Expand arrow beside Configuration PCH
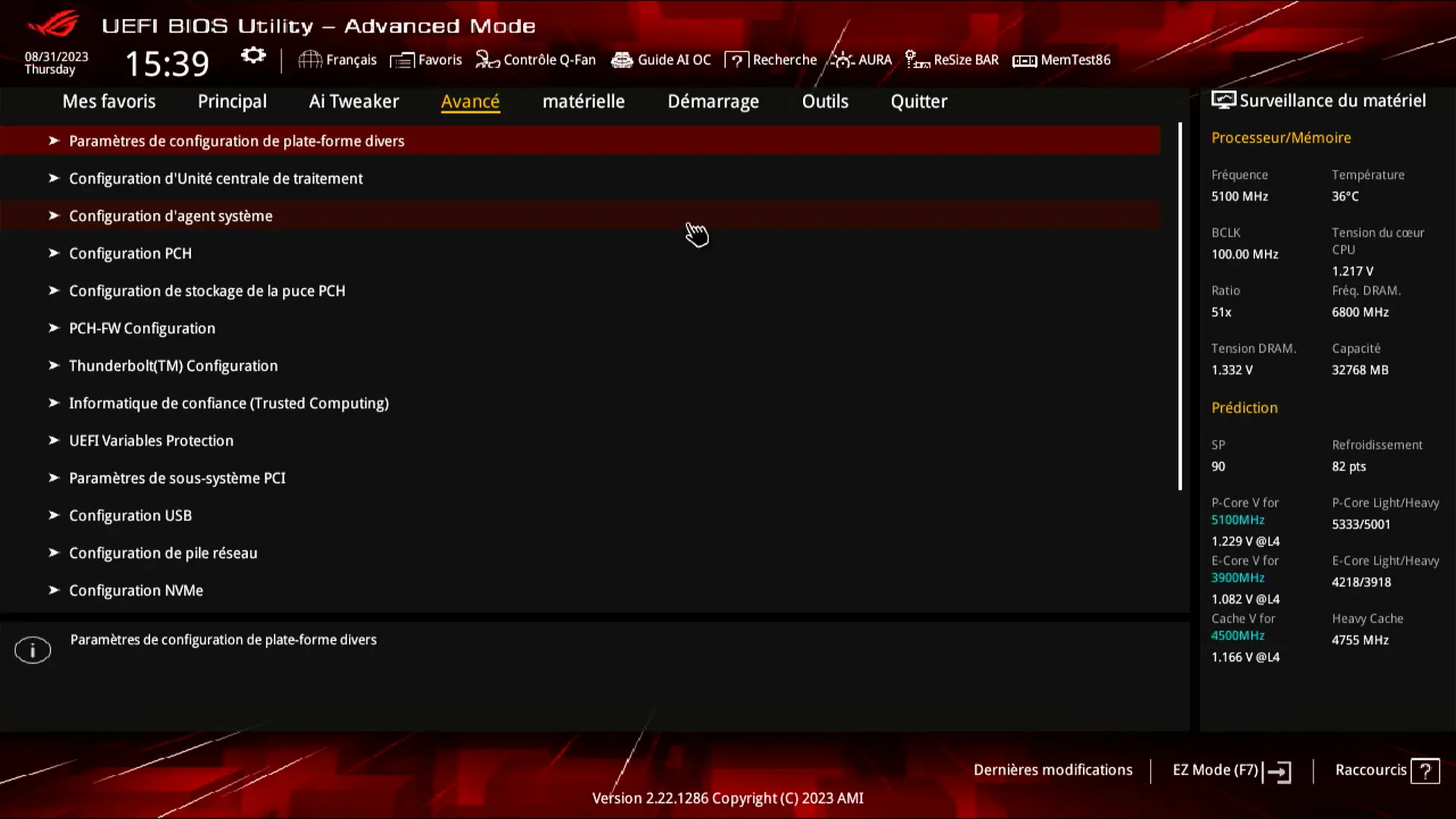Viewport: 1456px width, 819px height. point(54,253)
